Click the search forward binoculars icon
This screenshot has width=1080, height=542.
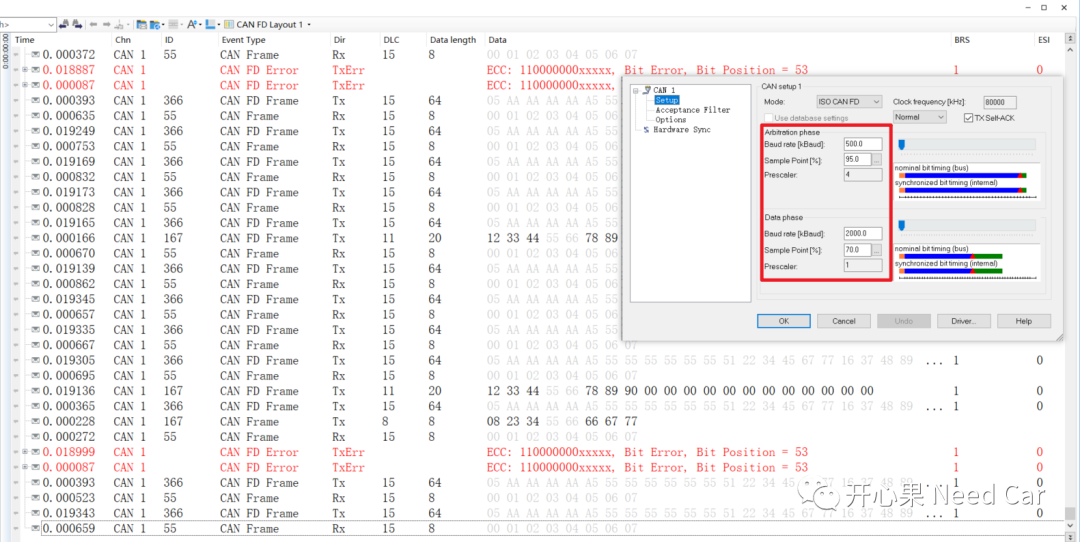point(76,24)
